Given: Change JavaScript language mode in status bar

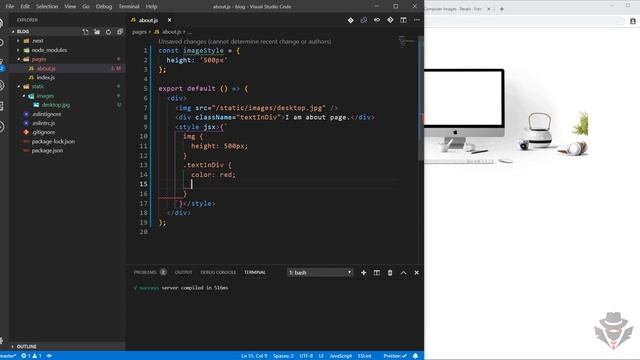Looking at the screenshot, I should (x=341, y=356).
